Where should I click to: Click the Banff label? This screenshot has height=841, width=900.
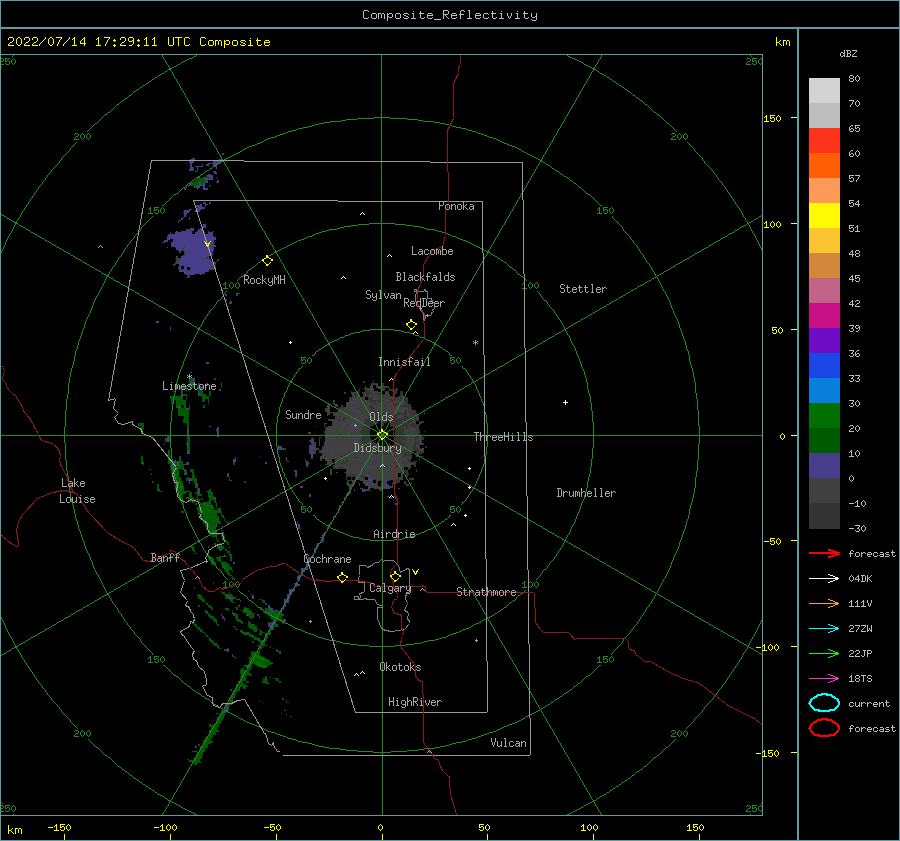click(x=165, y=558)
